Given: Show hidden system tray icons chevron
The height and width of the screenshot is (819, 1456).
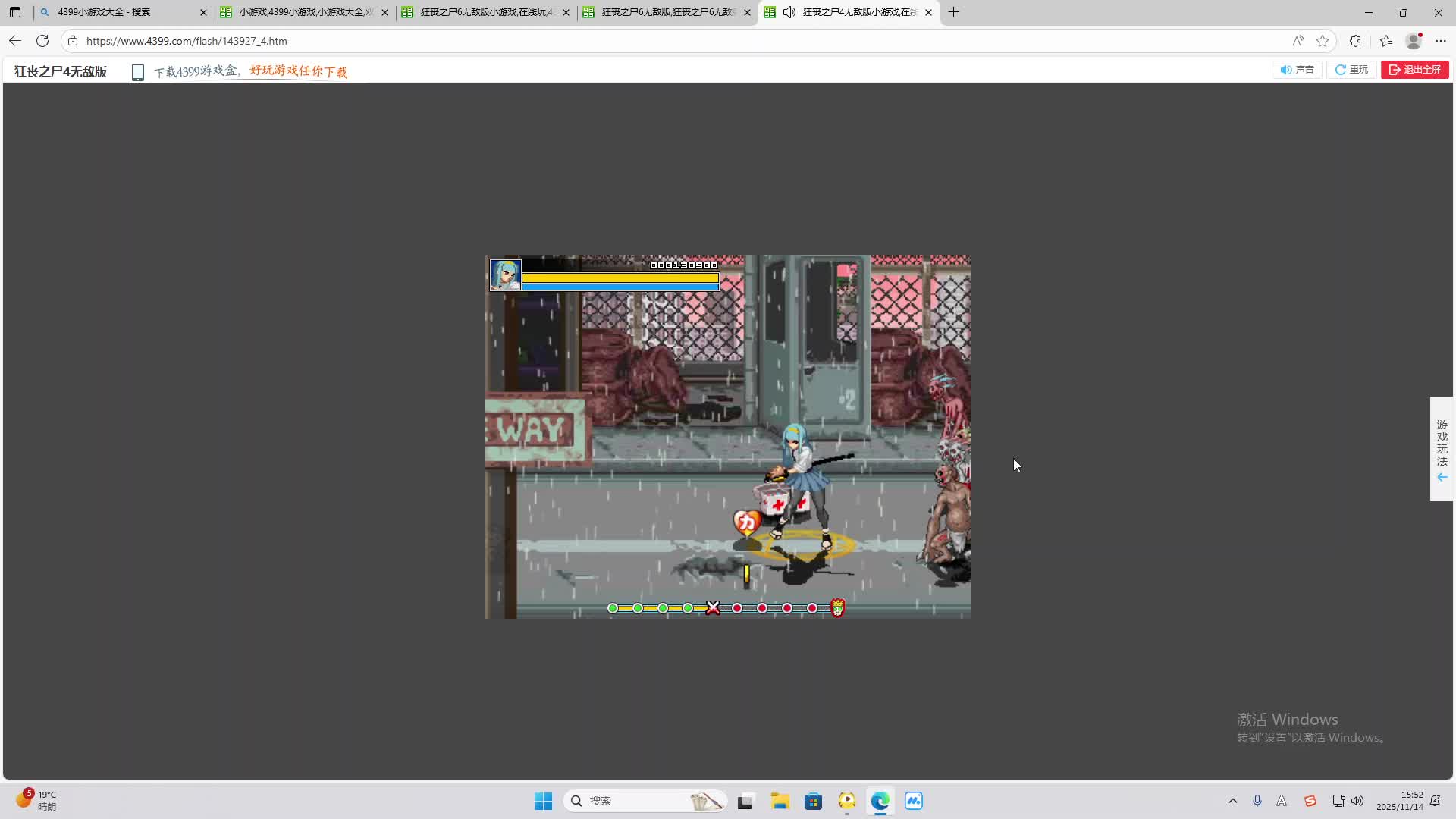Looking at the screenshot, I should tap(1232, 801).
